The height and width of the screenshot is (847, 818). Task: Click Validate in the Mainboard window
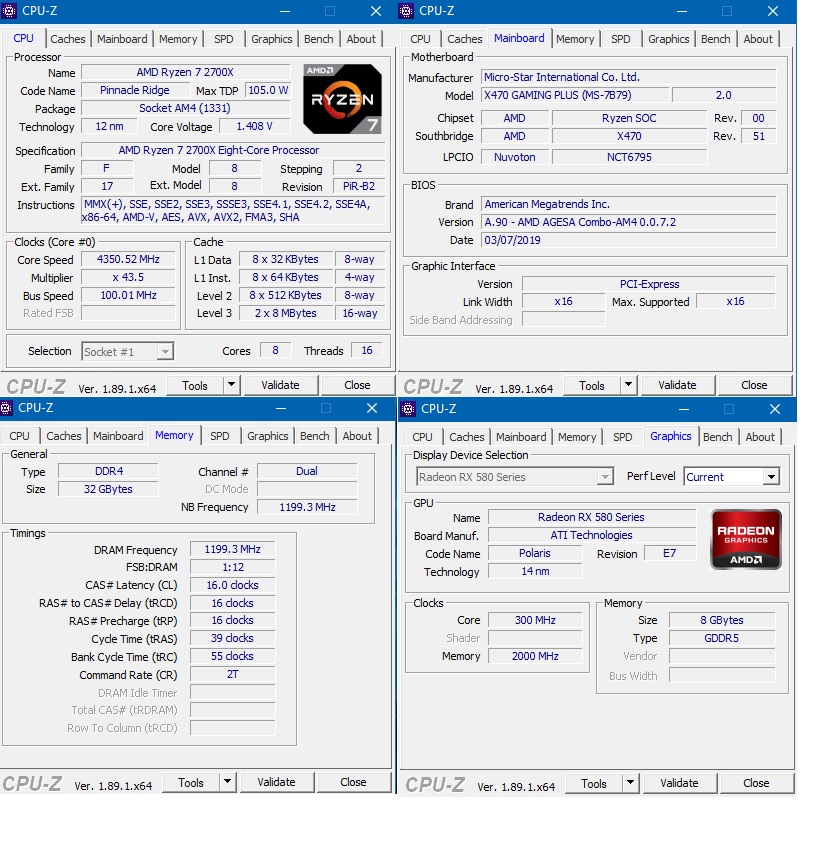coord(677,385)
